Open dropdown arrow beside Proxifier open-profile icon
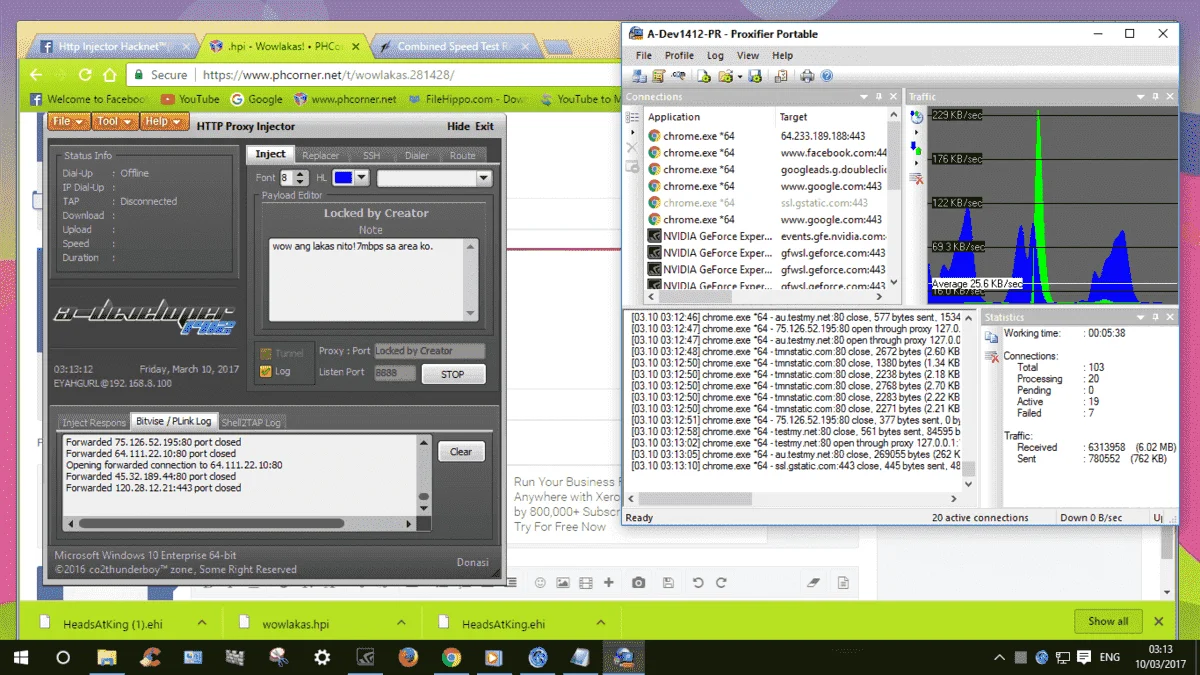Viewport: 1200px width, 675px height. (739, 77)
